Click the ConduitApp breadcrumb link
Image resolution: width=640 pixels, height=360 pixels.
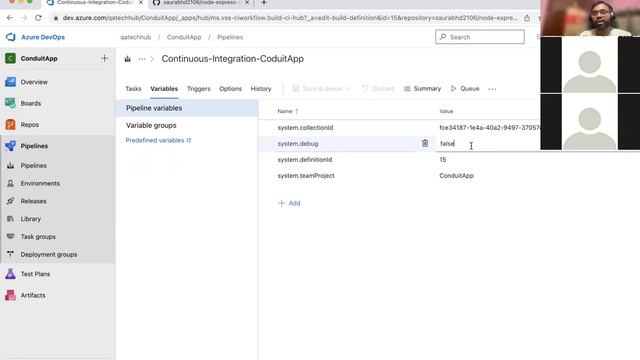tap(184, 37)
